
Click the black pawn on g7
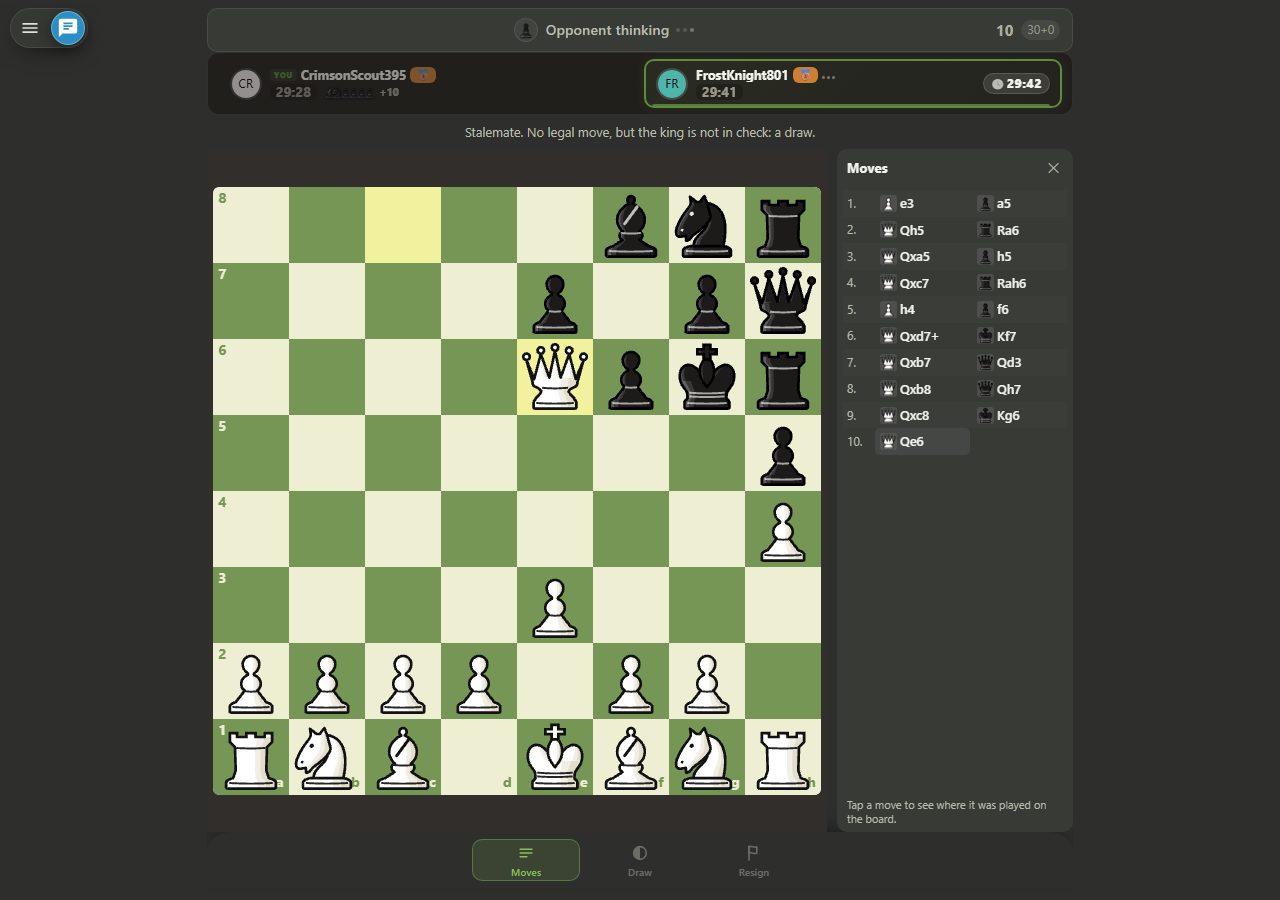tap(707, 301)
